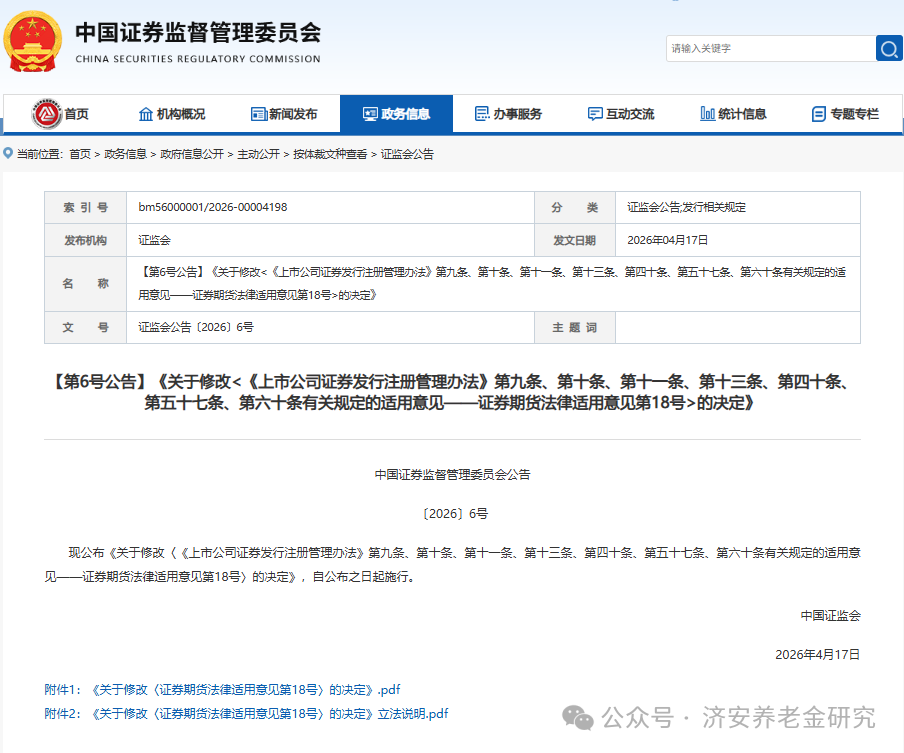This screenshot has height=753, width=904.
Task: Click the building icon beside 机构概况
Action: pos(146,114)
